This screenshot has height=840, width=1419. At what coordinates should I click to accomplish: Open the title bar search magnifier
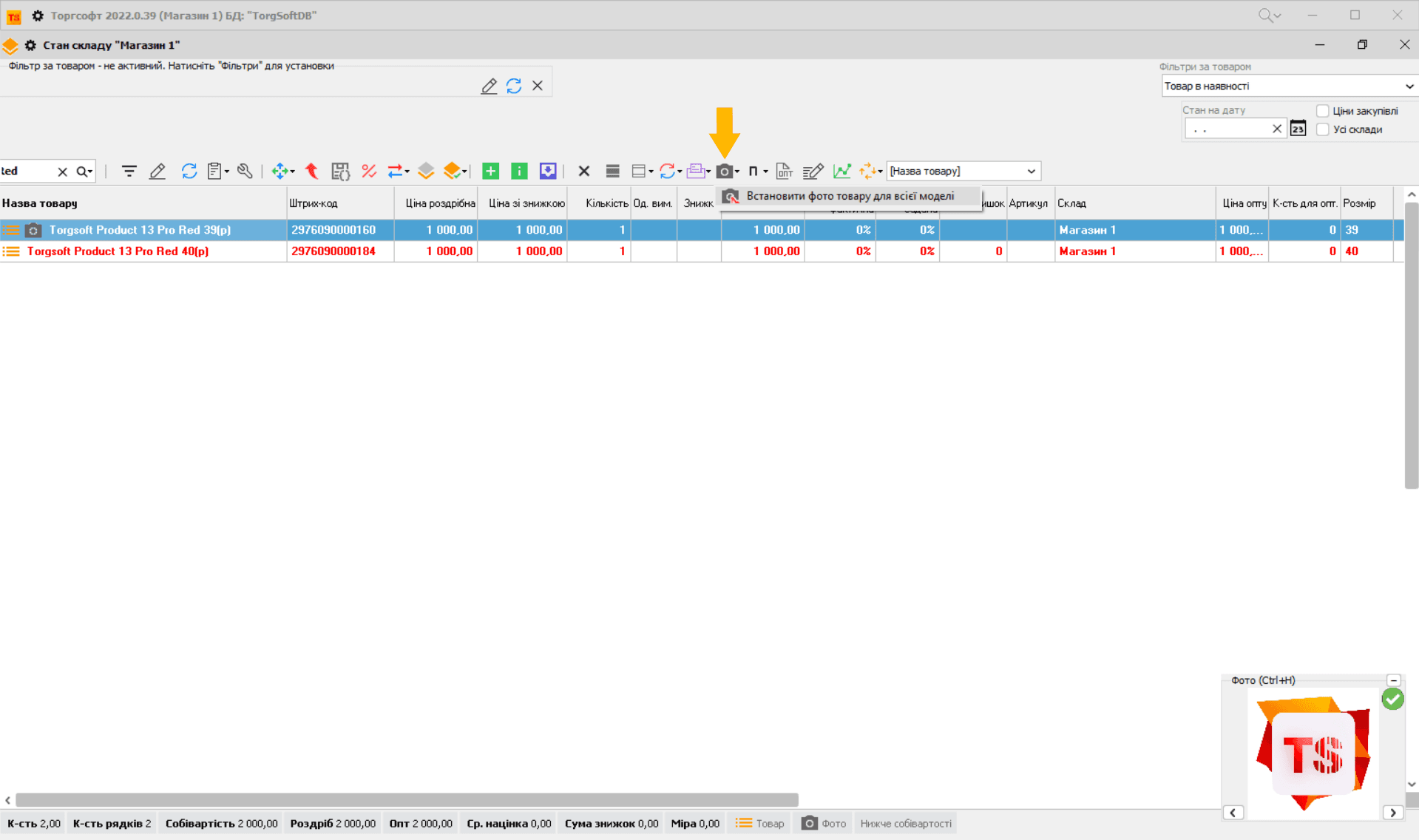(x=1269, y=15)
